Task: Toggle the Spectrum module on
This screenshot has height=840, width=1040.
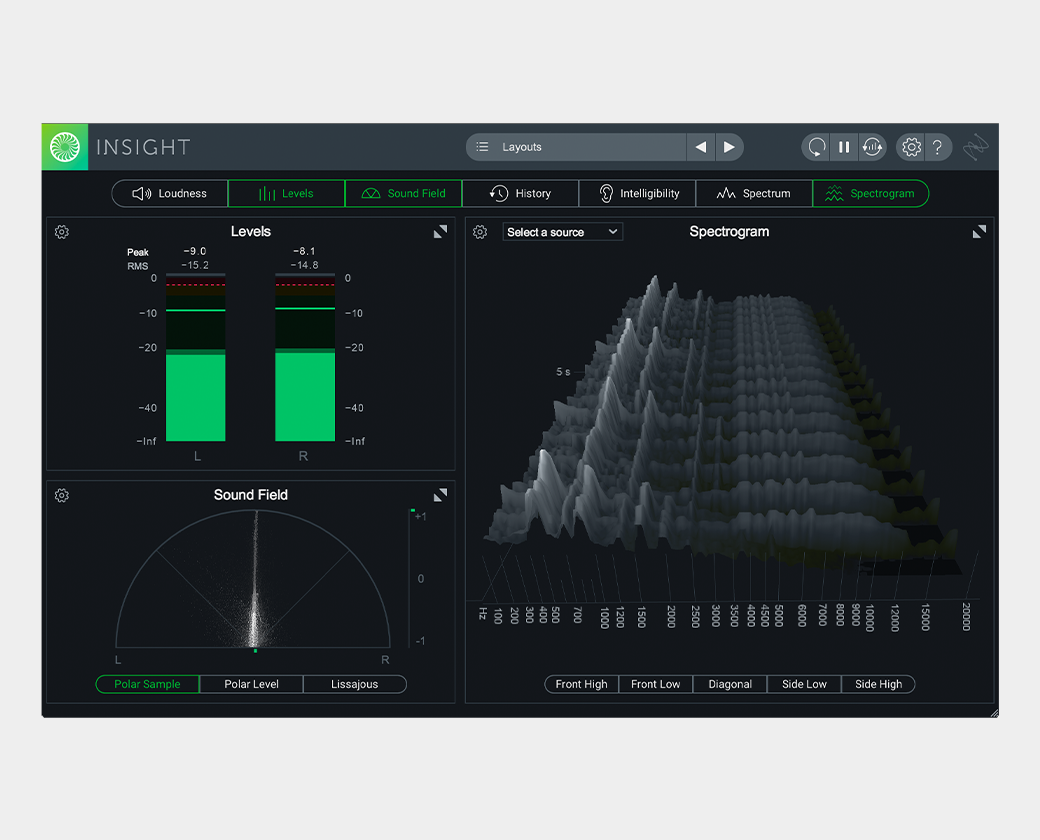Action: pyautogui.click(x=754, y=193)
